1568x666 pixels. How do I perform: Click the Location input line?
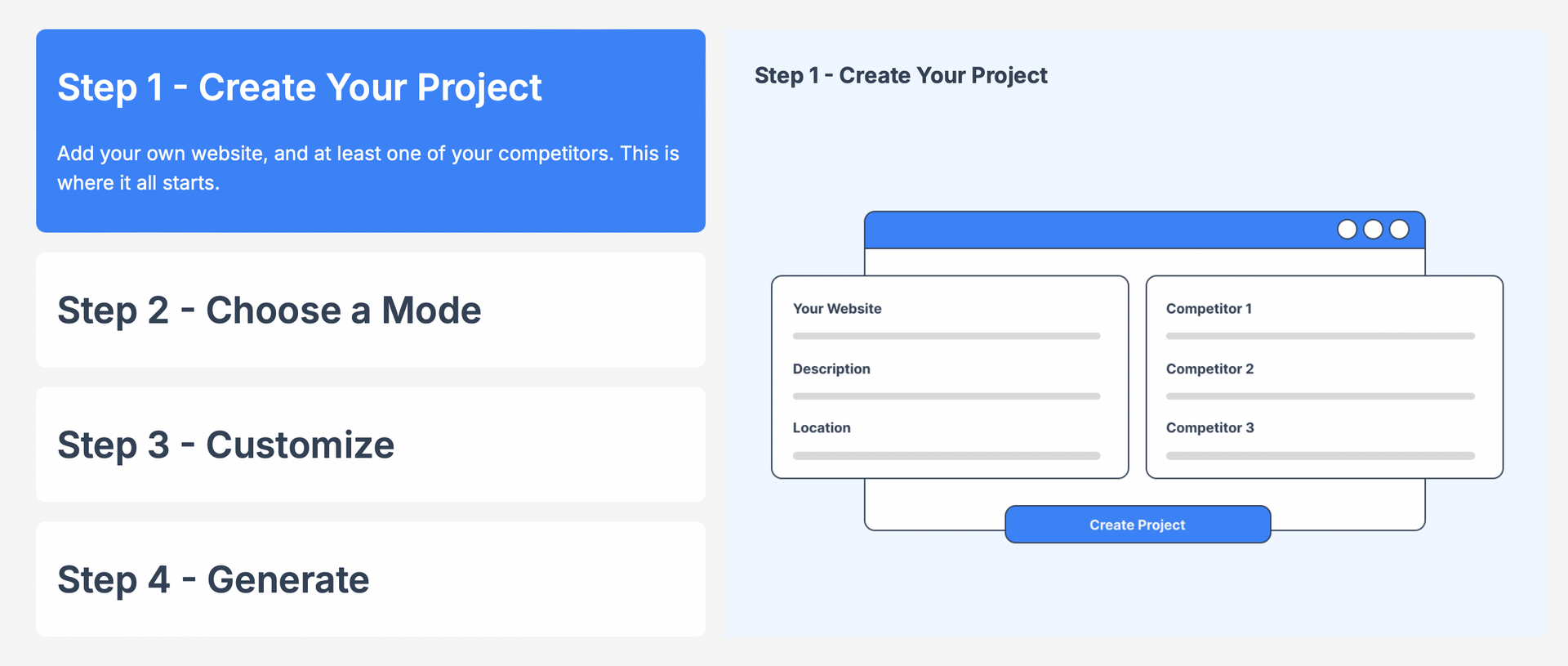point(947,456)
